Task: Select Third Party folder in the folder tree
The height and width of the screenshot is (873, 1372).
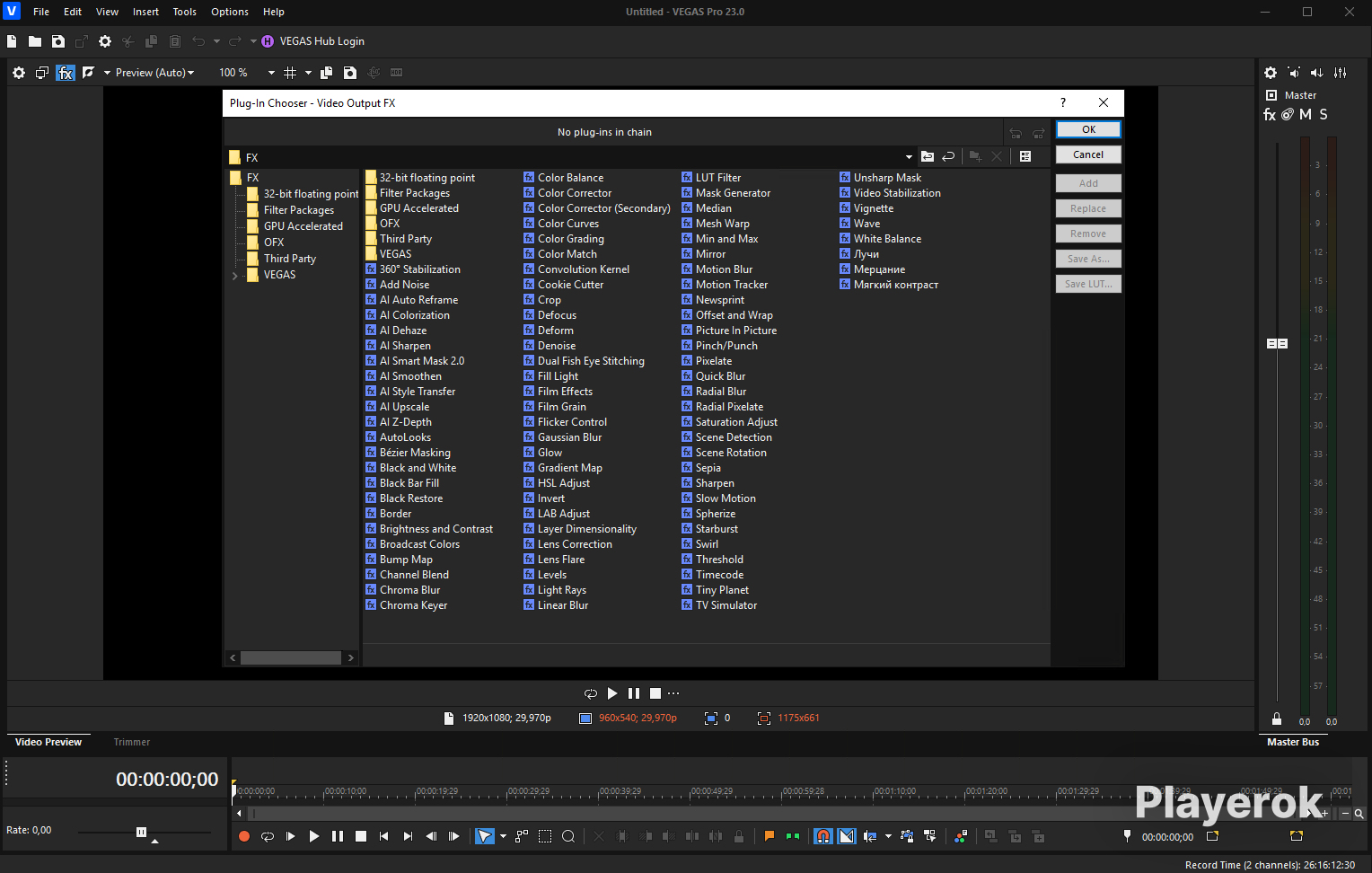Action: (289, 259)
